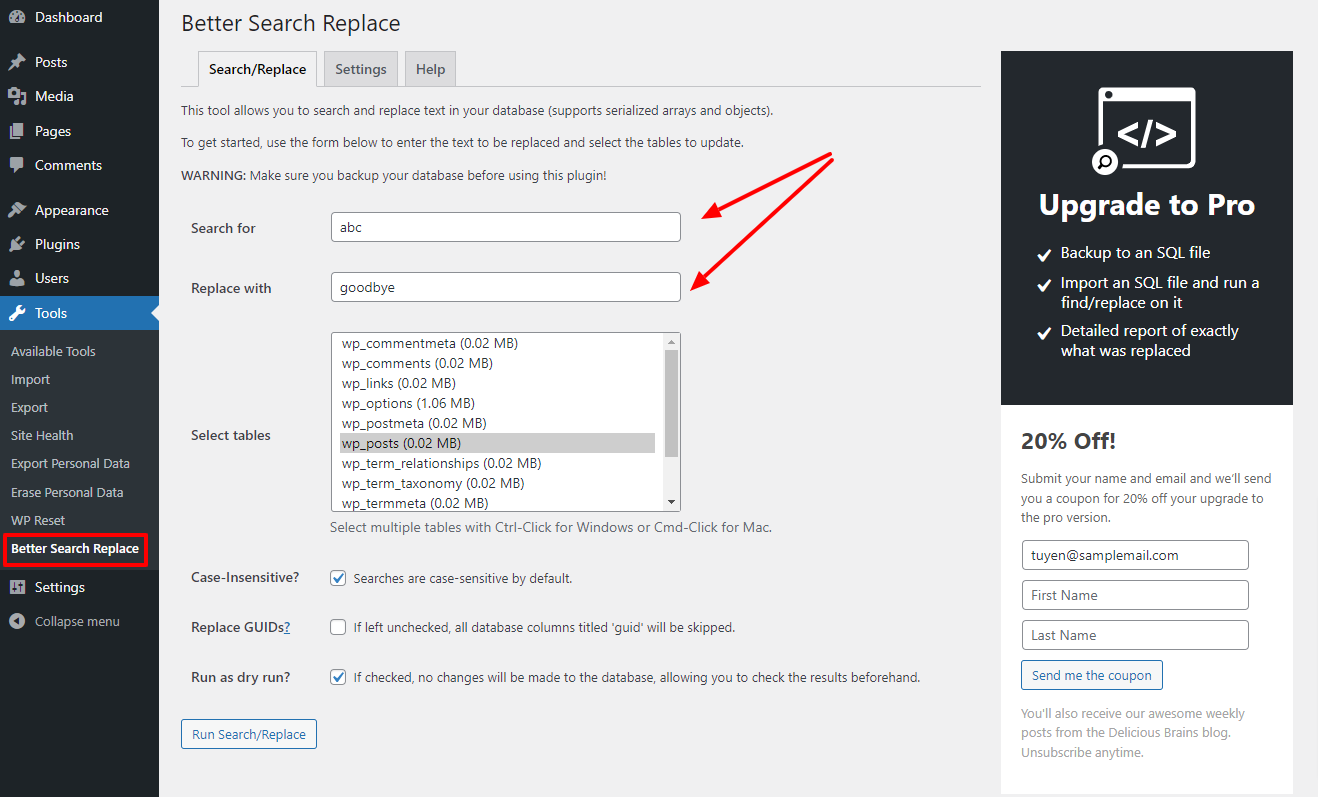Click the table list scroll-down arrow
This screenshot has width=1318, height=797.
(671, 502)
